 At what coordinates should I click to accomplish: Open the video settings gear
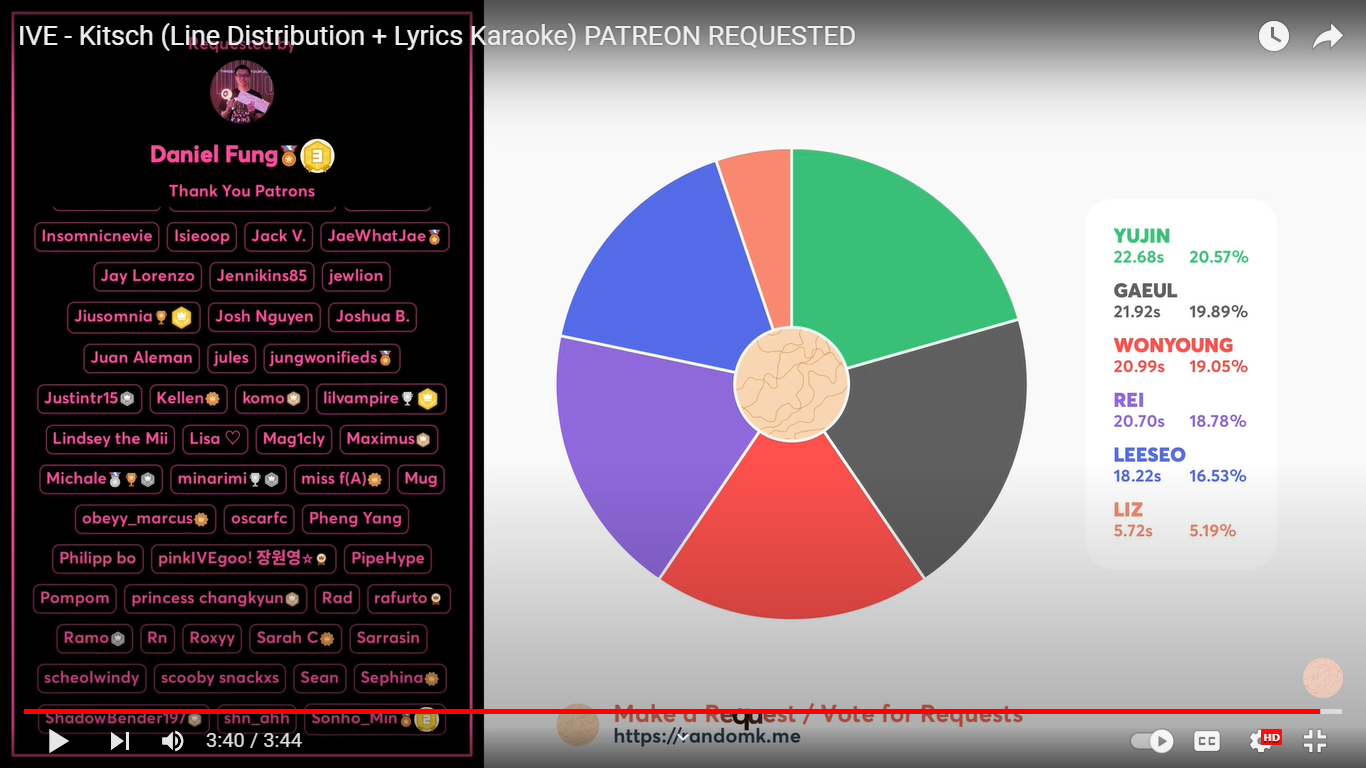pos(1262,741)
